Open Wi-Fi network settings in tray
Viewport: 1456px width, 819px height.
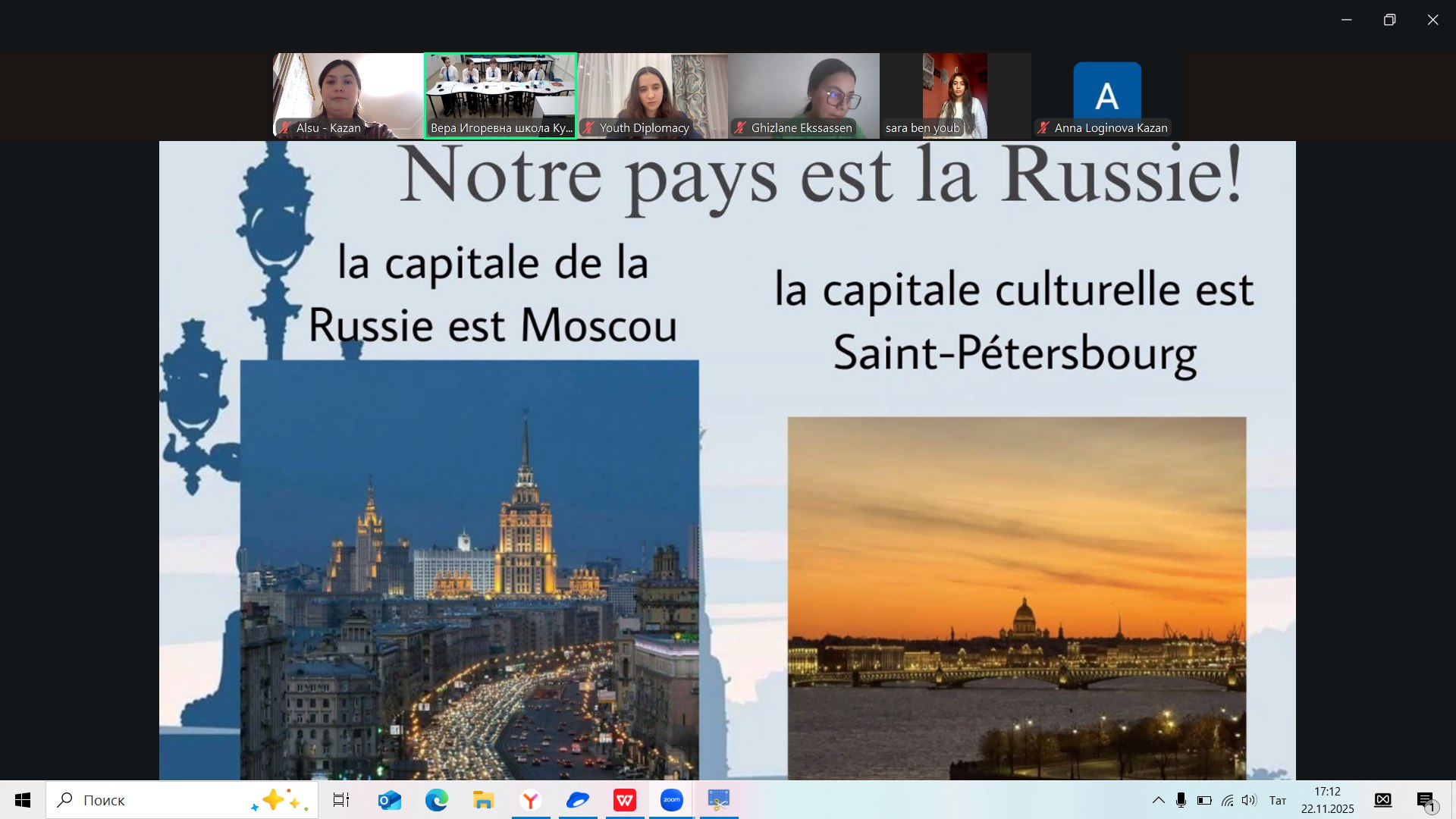click(1227, 800)
